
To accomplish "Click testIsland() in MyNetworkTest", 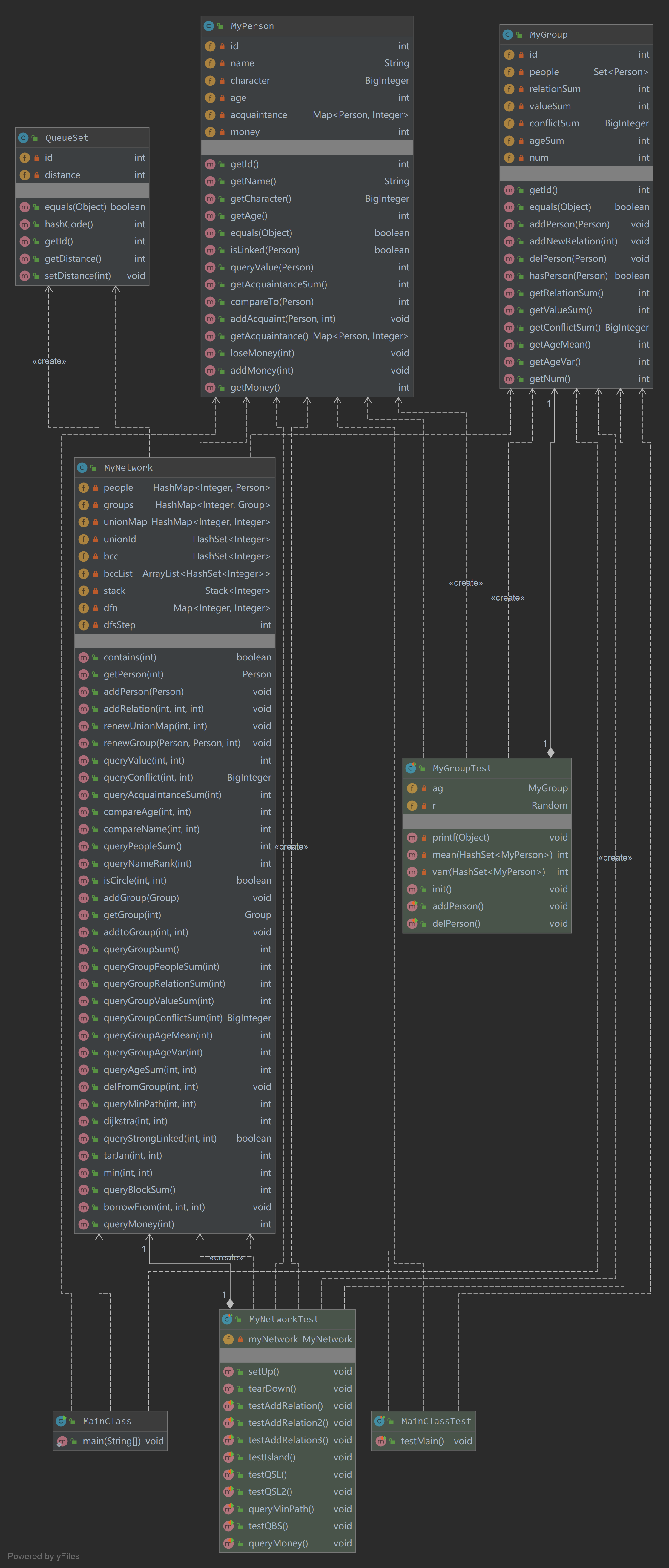I will pyautogui.click(x=288, y=1457).
